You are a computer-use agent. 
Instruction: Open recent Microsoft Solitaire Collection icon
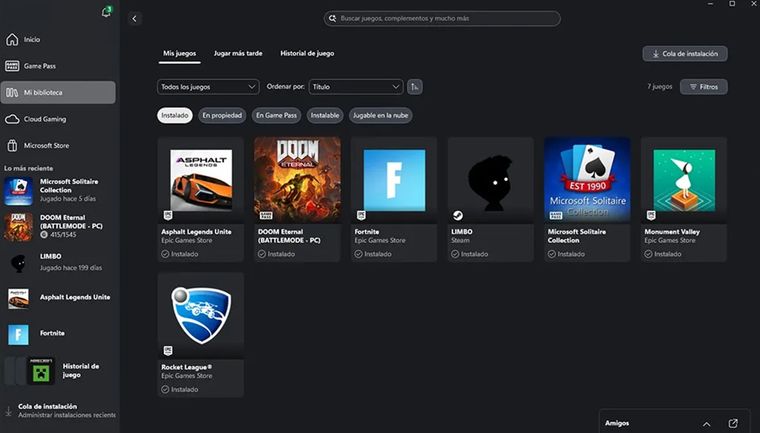tap(18, 191)
